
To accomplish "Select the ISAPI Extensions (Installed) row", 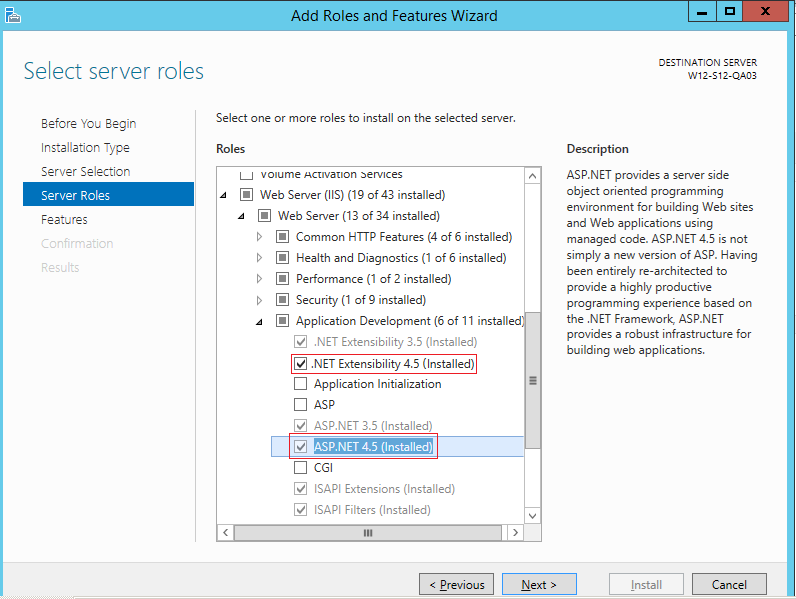I will coord(384,488).
